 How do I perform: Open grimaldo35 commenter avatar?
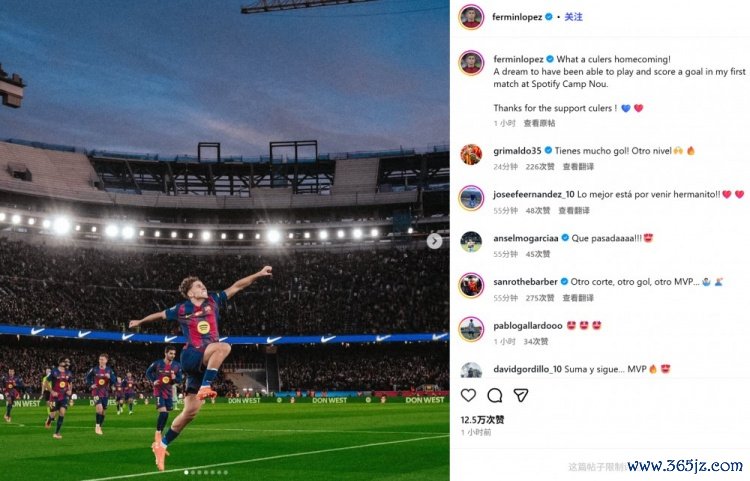point(471,154)
